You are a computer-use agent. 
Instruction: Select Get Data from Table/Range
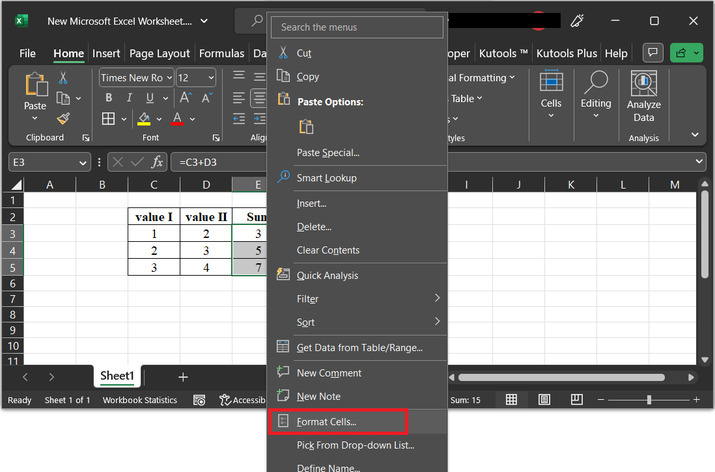357,348
